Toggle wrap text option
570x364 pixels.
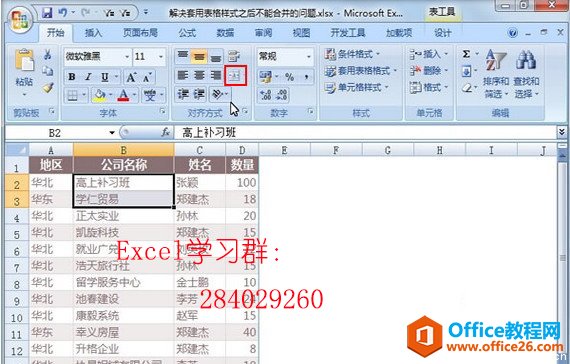click(x=234, y=56)
